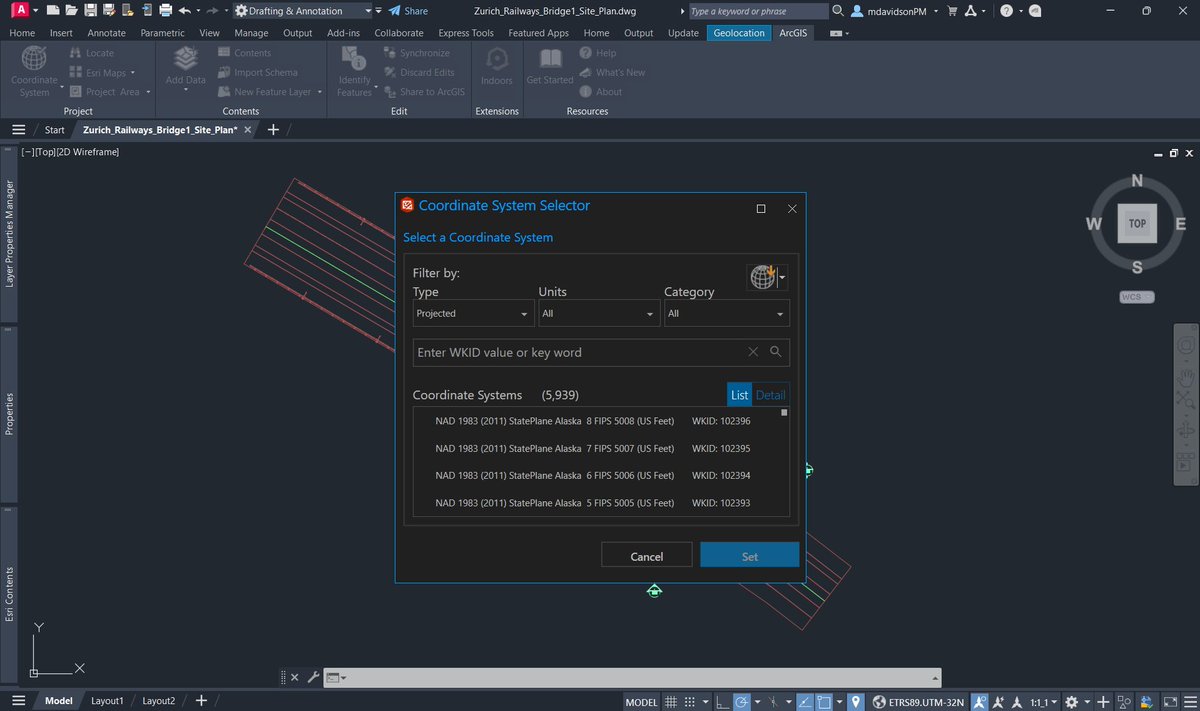This screenshot has height=711, width=1200.
Task: Click ETRS89.UTM-32N coordinate system in status bar
Action: [x=918, y=702]
